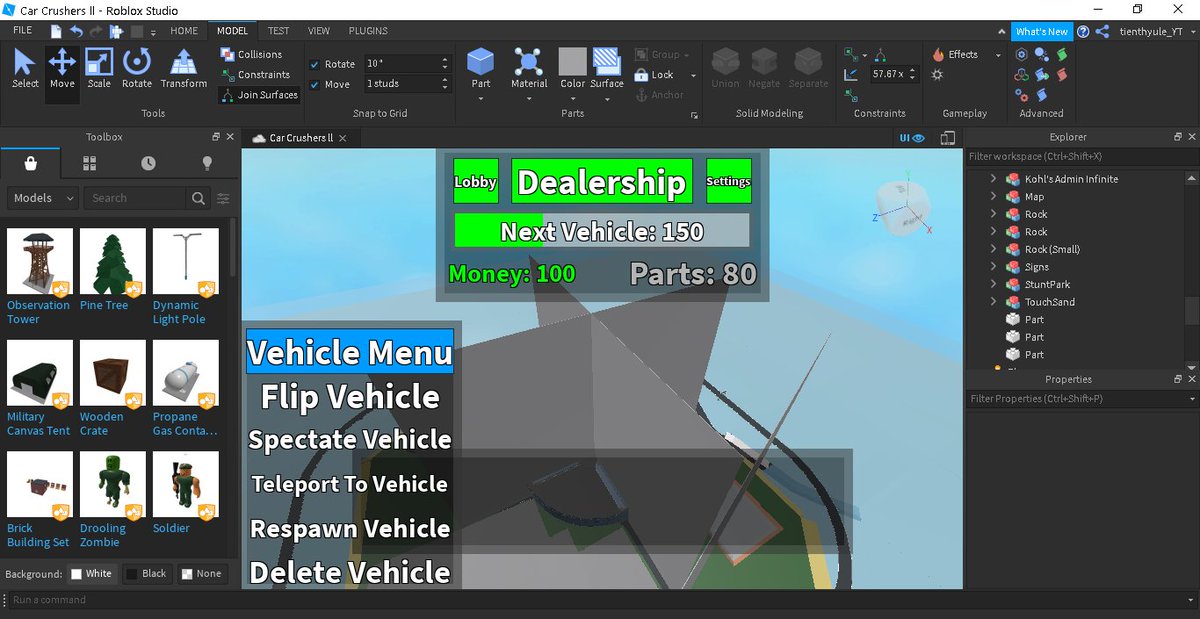1200x619 pixels.
Task: Click the device emulator icon above Explorer
Action: (x=948, y=138)
